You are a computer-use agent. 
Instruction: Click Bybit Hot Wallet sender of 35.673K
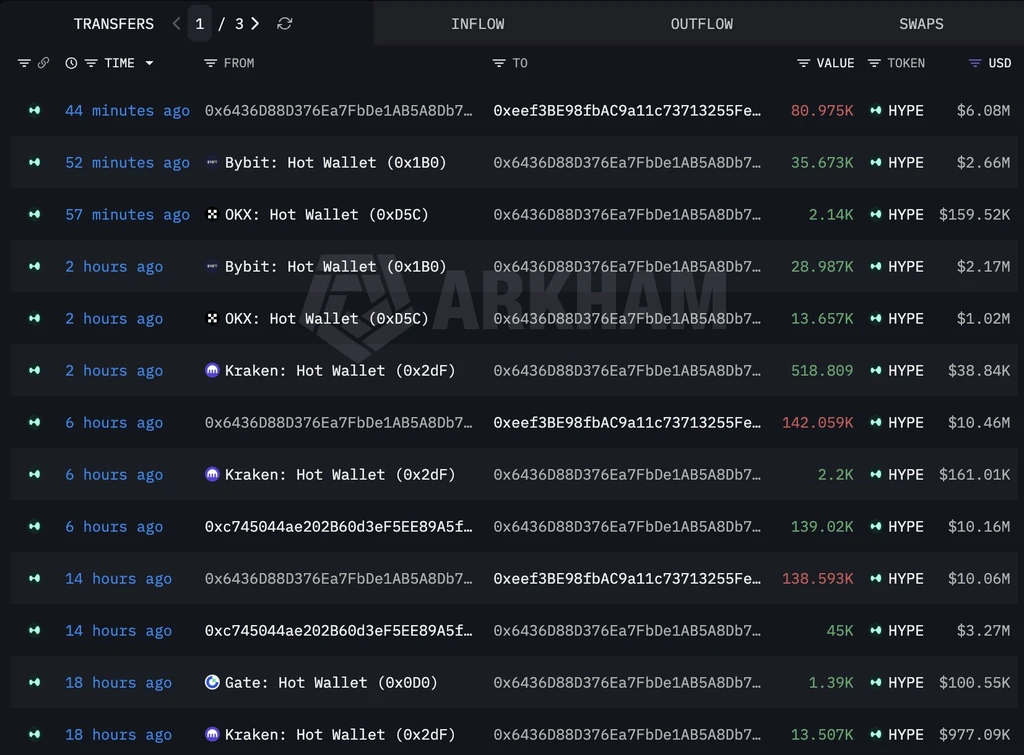tap(336, 163)
